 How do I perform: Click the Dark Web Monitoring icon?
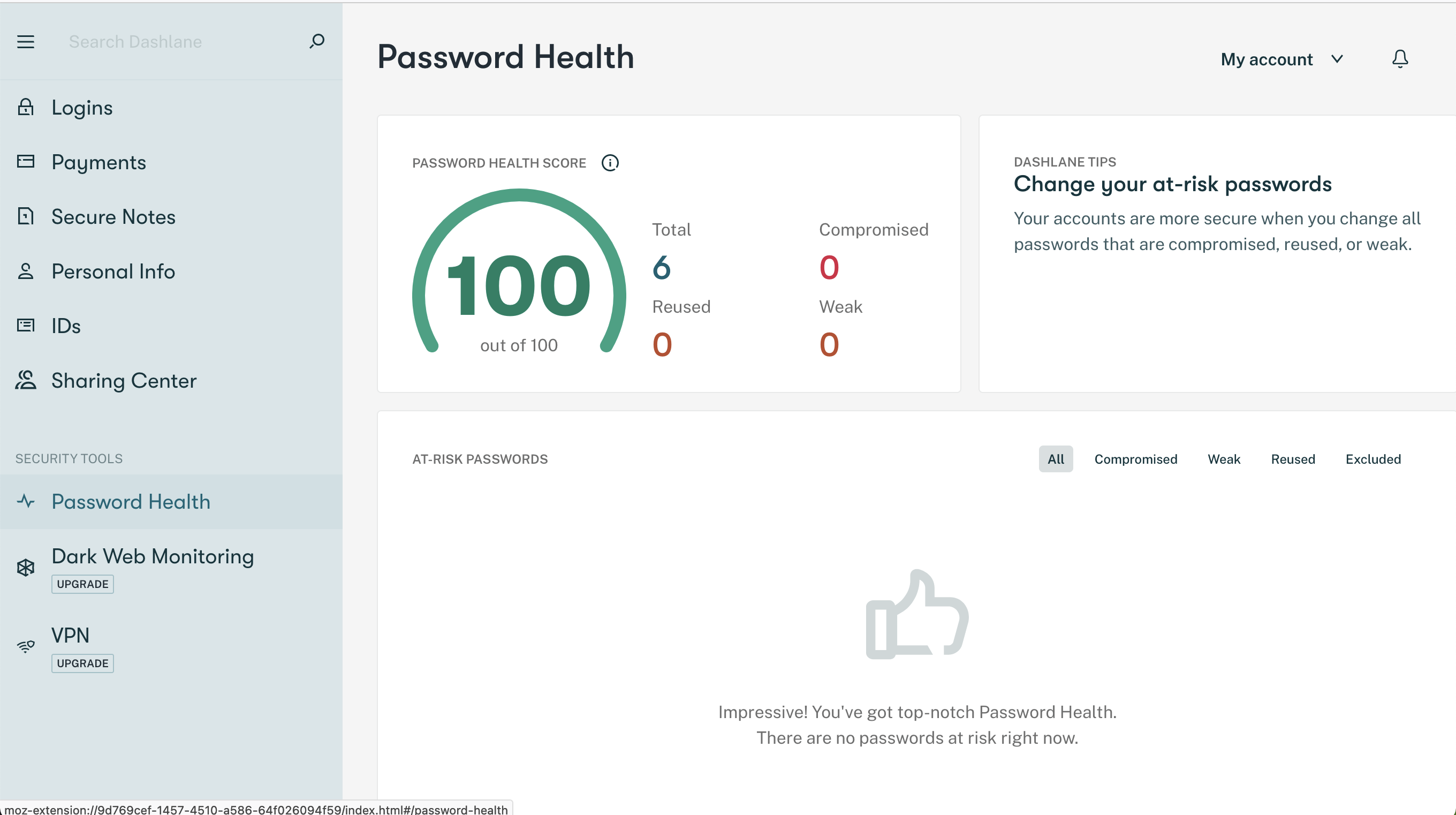click(26, 567)
